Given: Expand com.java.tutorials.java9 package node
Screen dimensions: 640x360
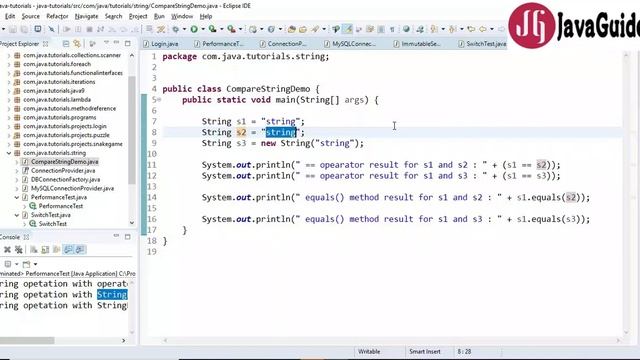Looking at the screenshot, I should [x=9, y=91].
